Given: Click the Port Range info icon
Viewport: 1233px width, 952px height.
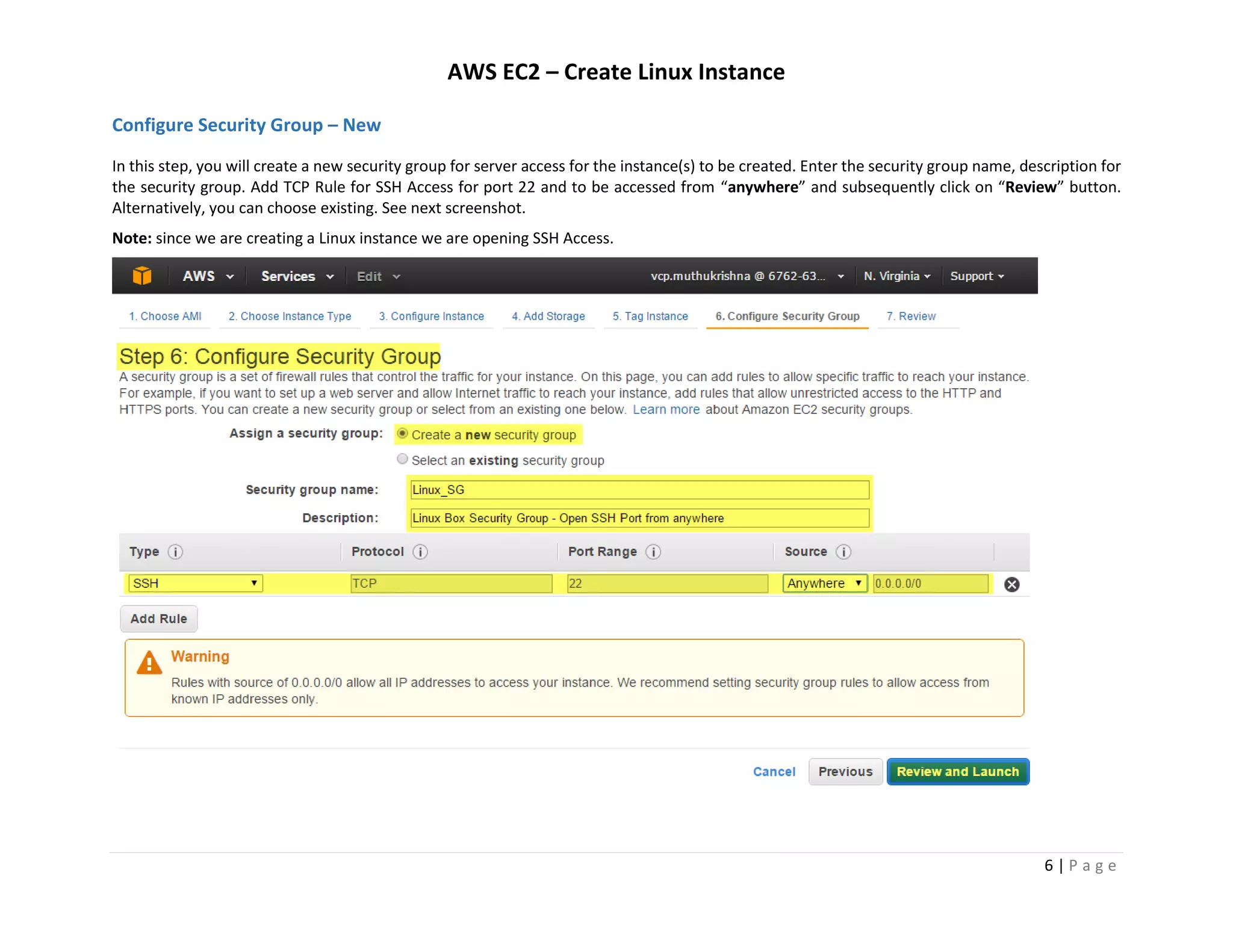Looking at the screenshot, I should point(653,552).
